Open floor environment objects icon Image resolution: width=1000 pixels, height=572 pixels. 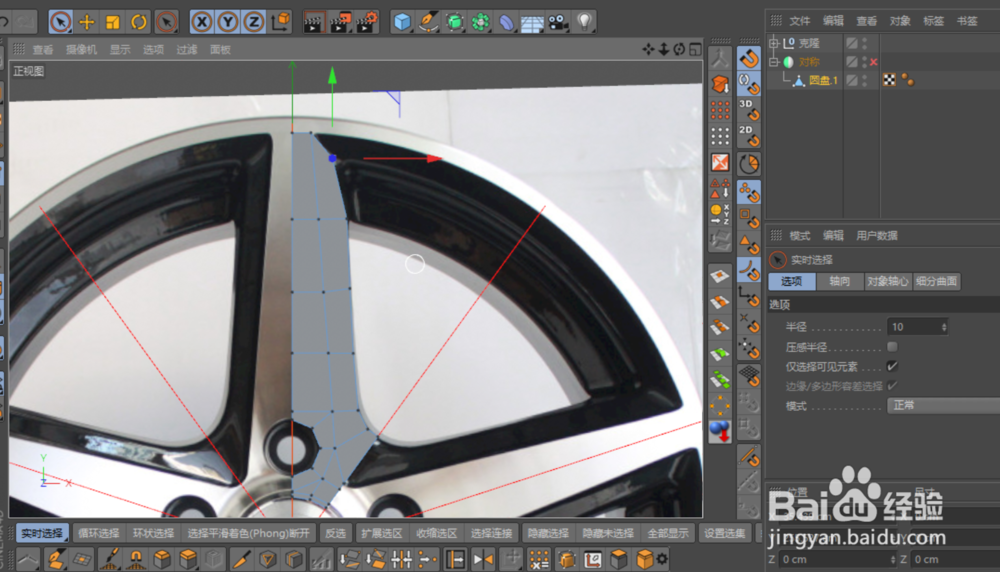pyautogui.click(x=532, y=23)
